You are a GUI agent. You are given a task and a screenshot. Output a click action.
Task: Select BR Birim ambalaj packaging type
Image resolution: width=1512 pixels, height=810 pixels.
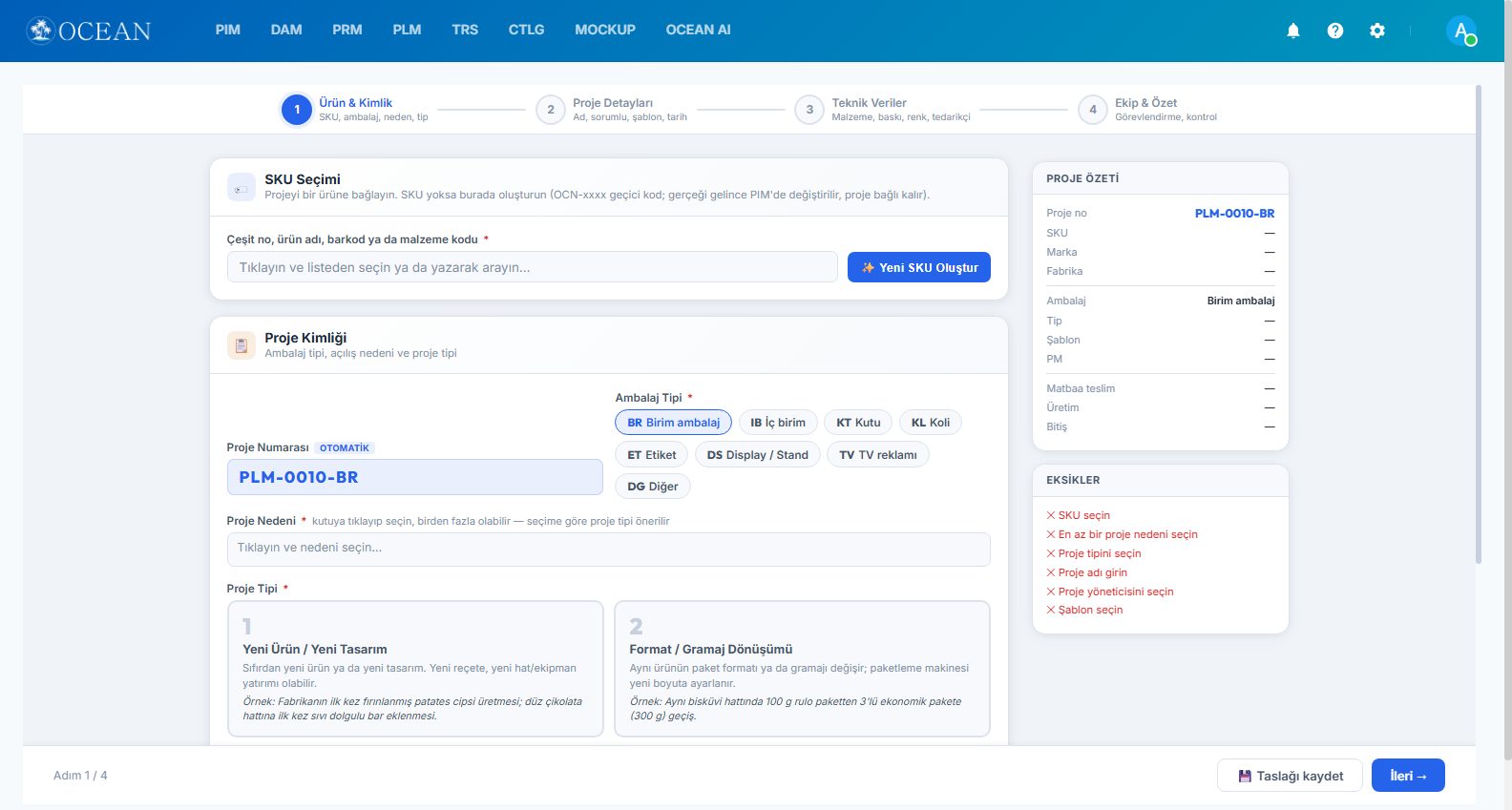(674, 423)
